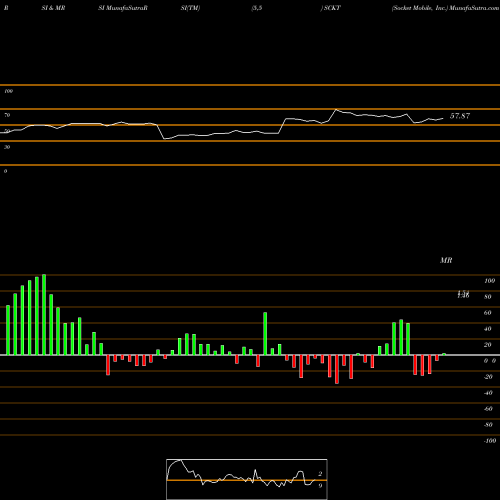Click the -60 label on the MR right axis

pyautogui.click(x=488, y=409)
